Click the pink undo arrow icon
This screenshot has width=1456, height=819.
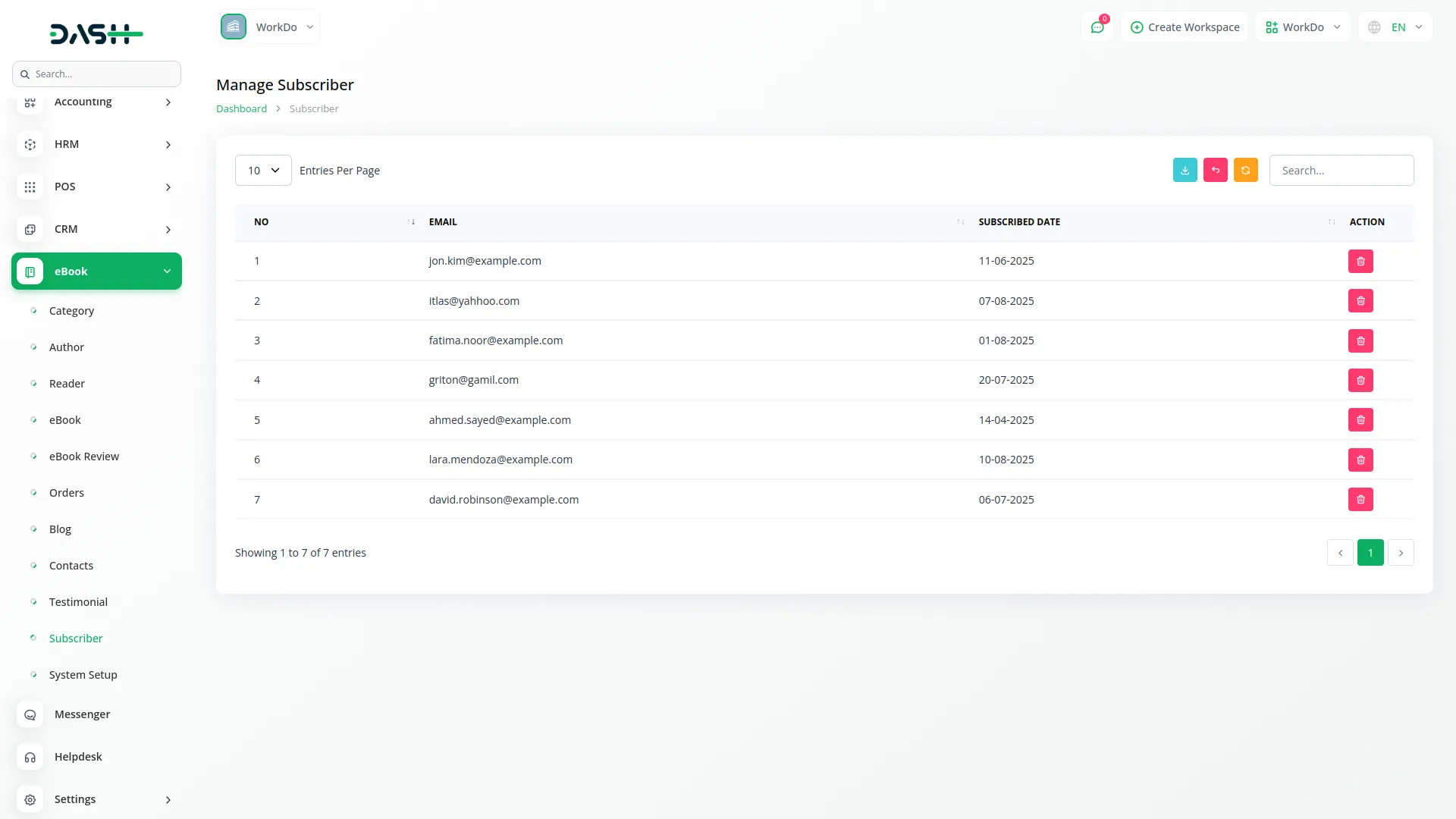pyautogui.click(x=1215, y=171)
